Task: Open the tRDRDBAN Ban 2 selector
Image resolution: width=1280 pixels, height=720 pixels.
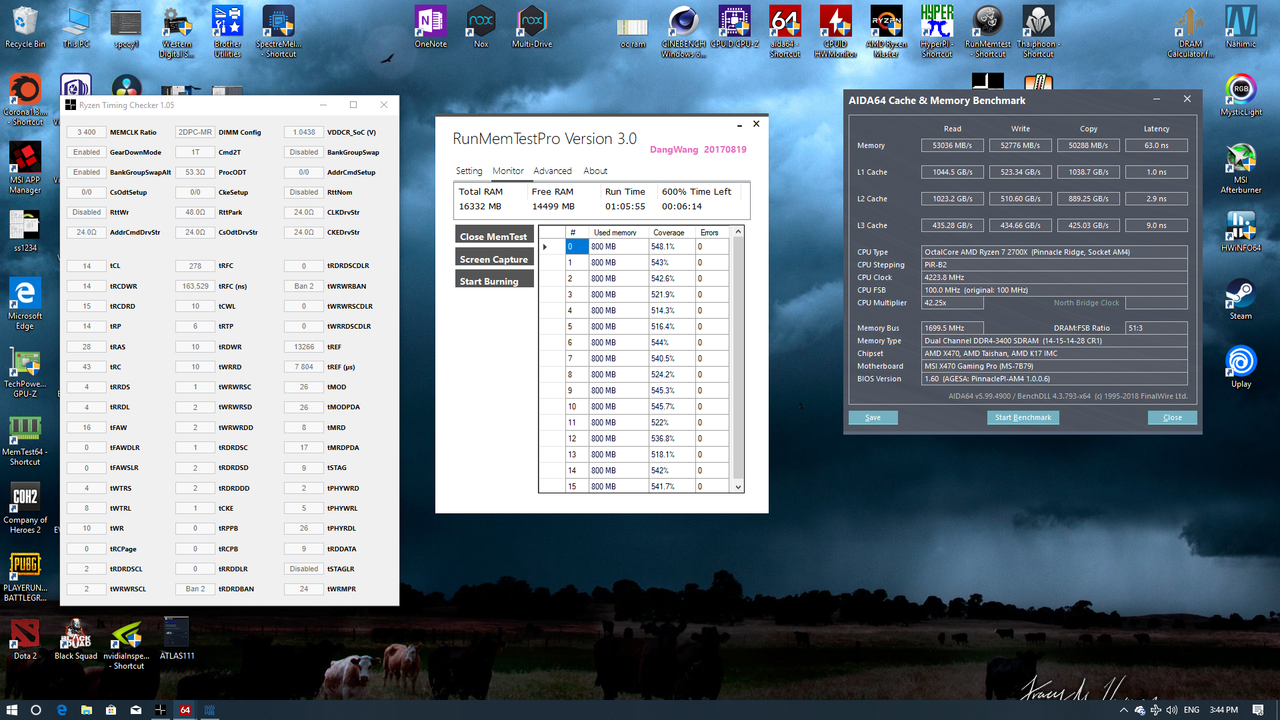Action: point(194,588)
